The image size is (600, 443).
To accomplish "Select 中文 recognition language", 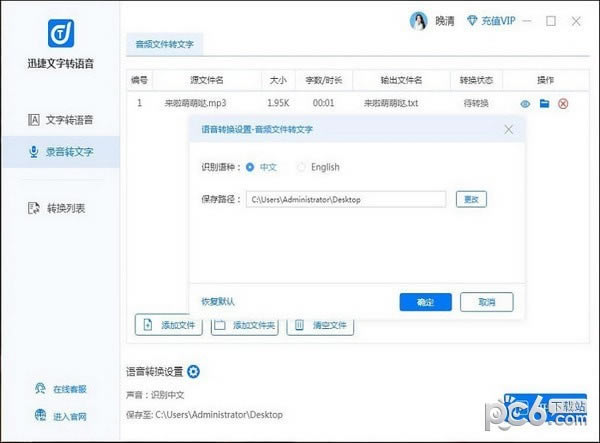I will pyautogui.click(x=249, y=167).
